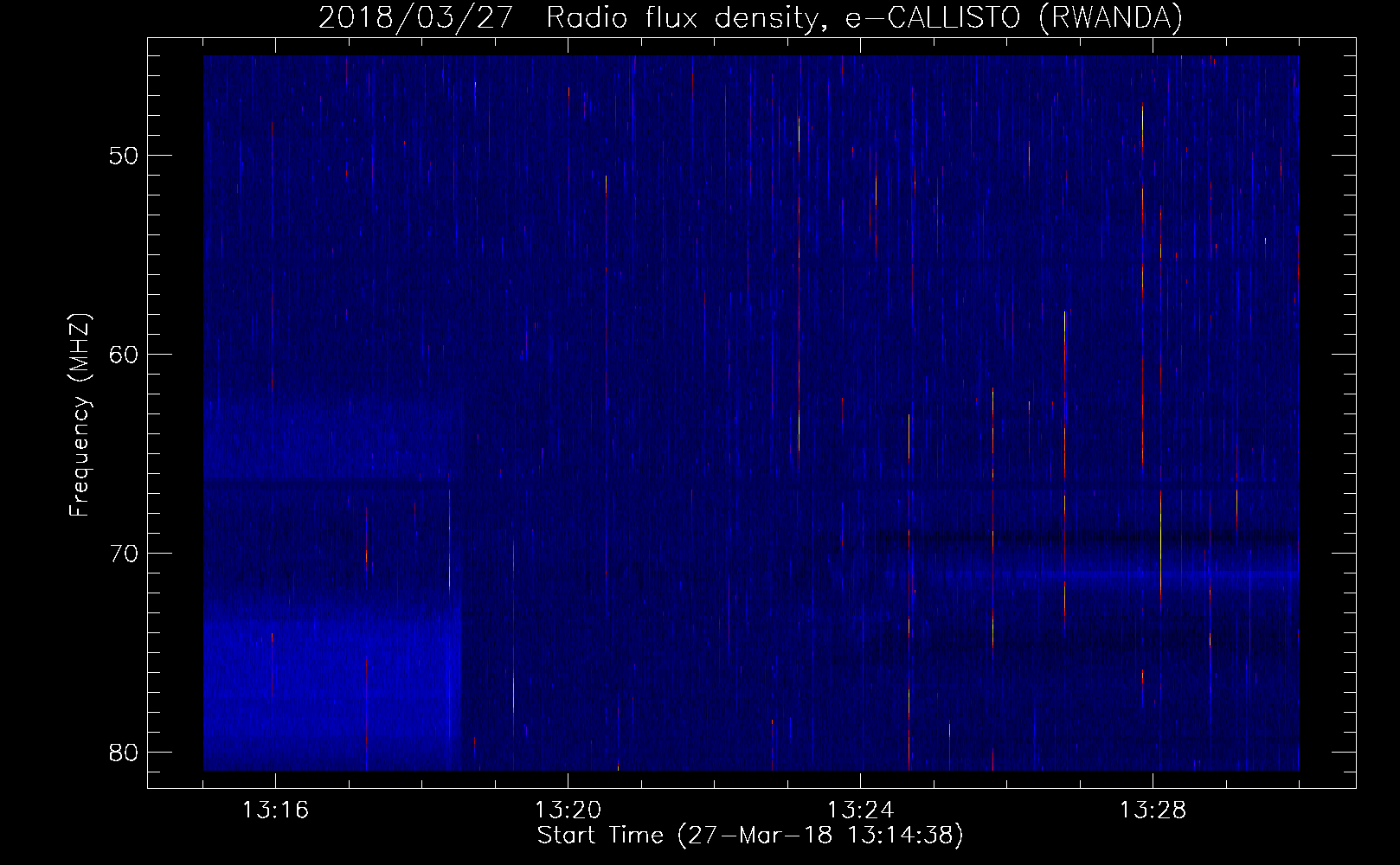Click the plot title text at top
This screenshot has height=865, width=1400.
point(750,17)
